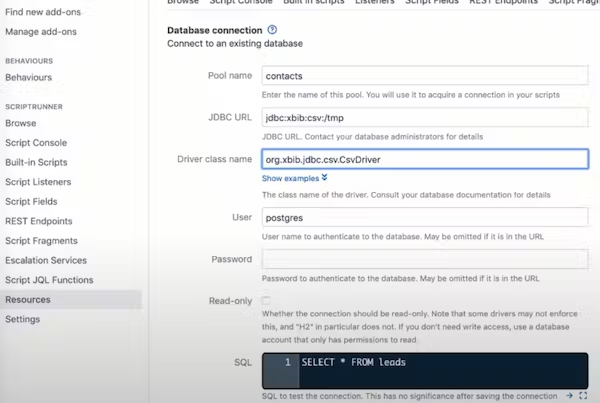Select Built-in Scripts in sidebar

36,162
